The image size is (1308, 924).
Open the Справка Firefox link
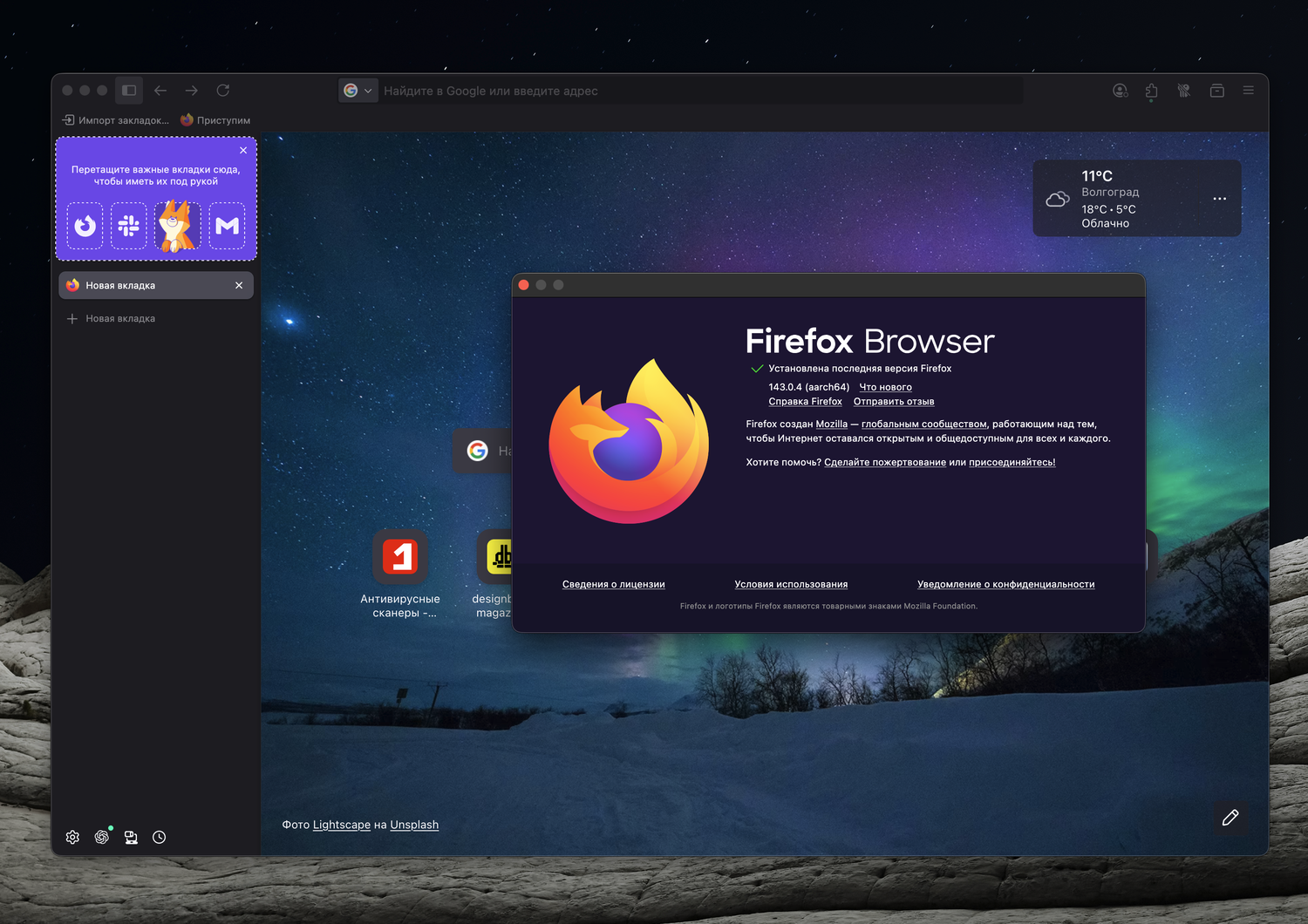805,402
